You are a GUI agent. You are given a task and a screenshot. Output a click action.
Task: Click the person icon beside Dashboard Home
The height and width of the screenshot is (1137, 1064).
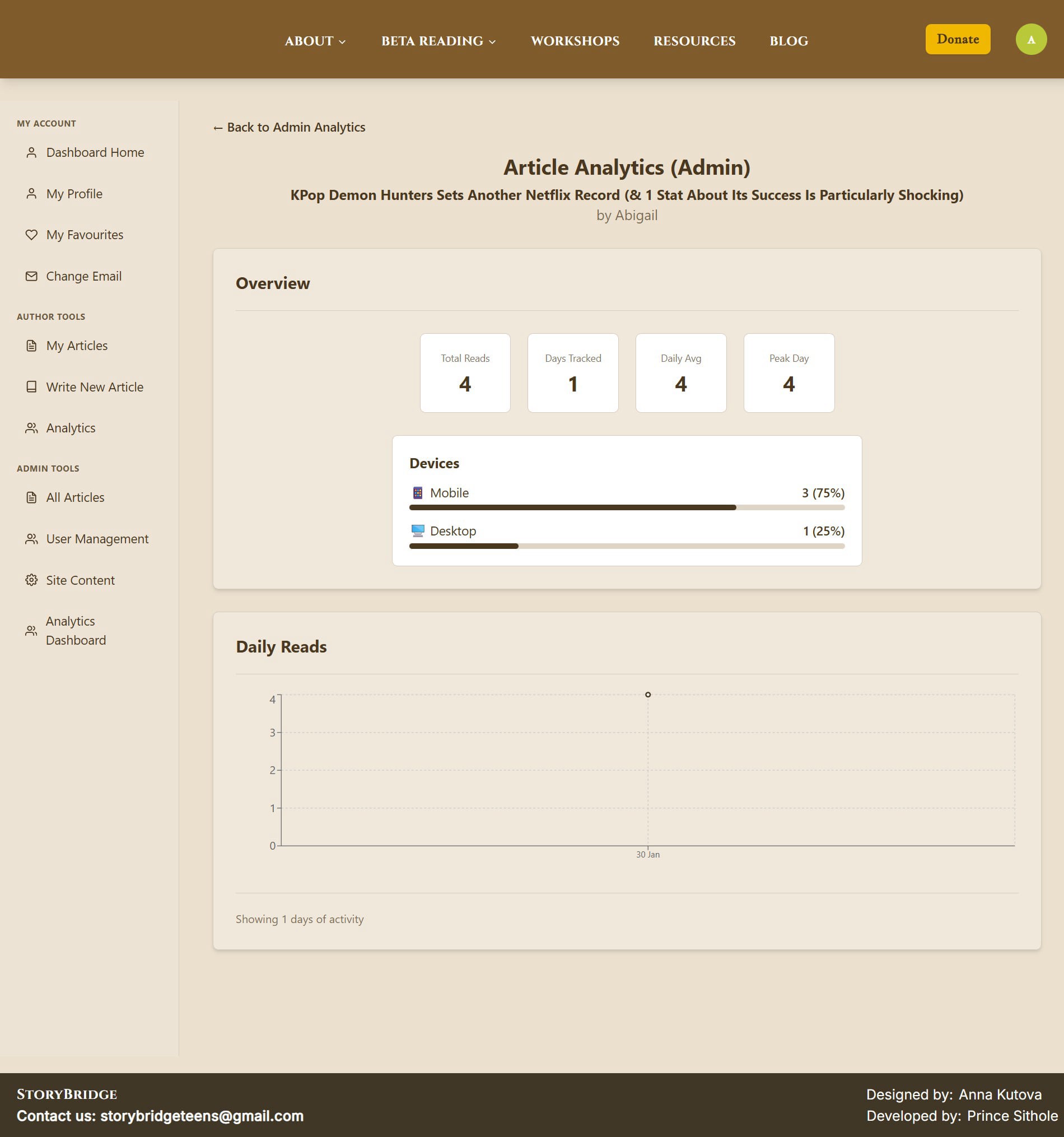click(x=31, y=152)
